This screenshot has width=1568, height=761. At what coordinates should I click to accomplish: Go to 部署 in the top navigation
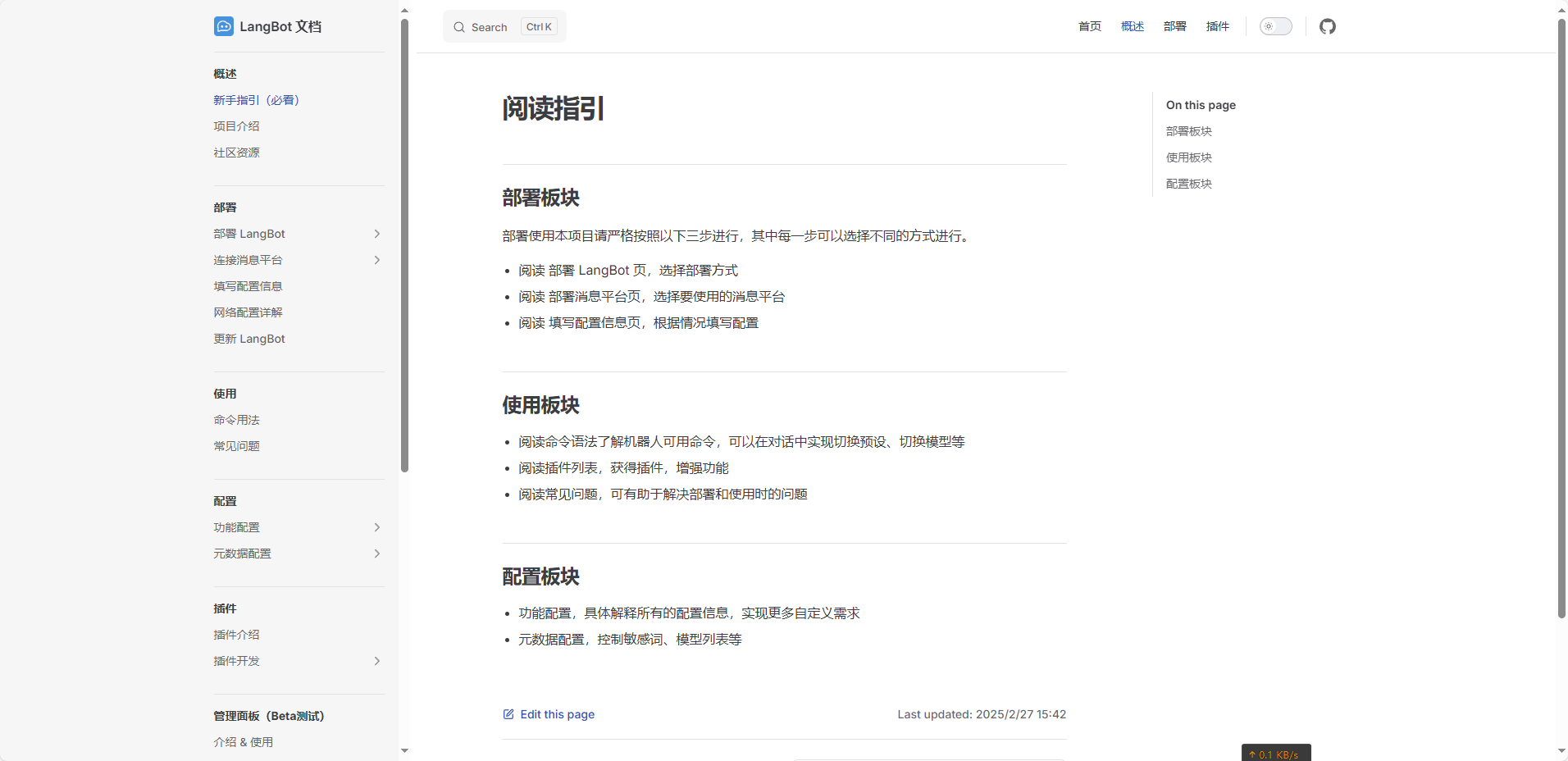point(1174,26)
